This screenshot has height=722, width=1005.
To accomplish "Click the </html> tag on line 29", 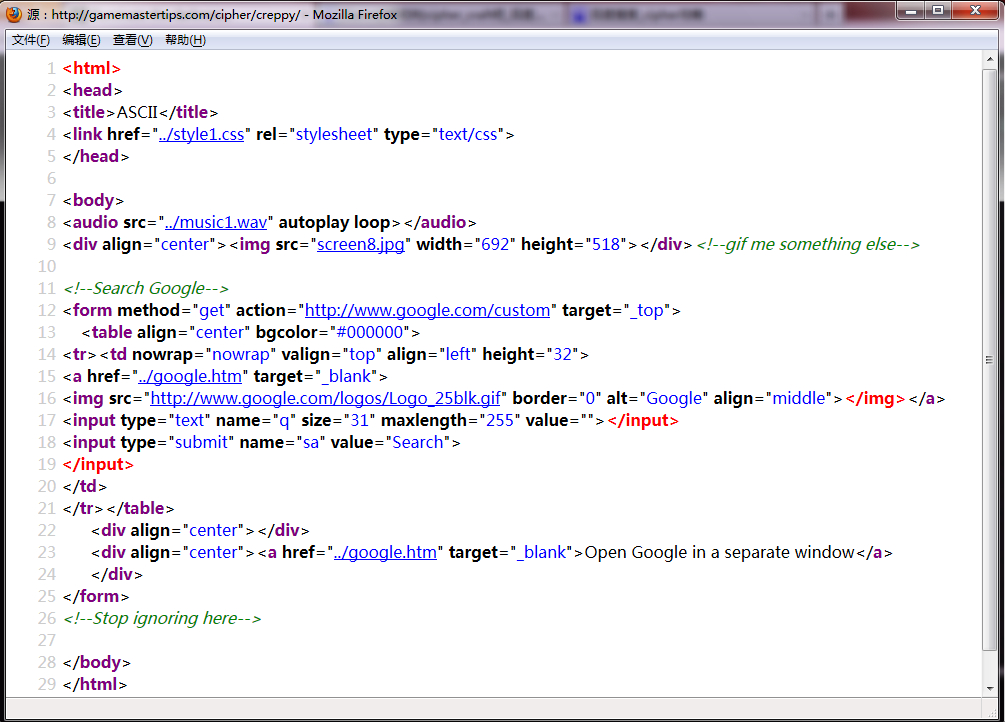I will click(95, 684).
